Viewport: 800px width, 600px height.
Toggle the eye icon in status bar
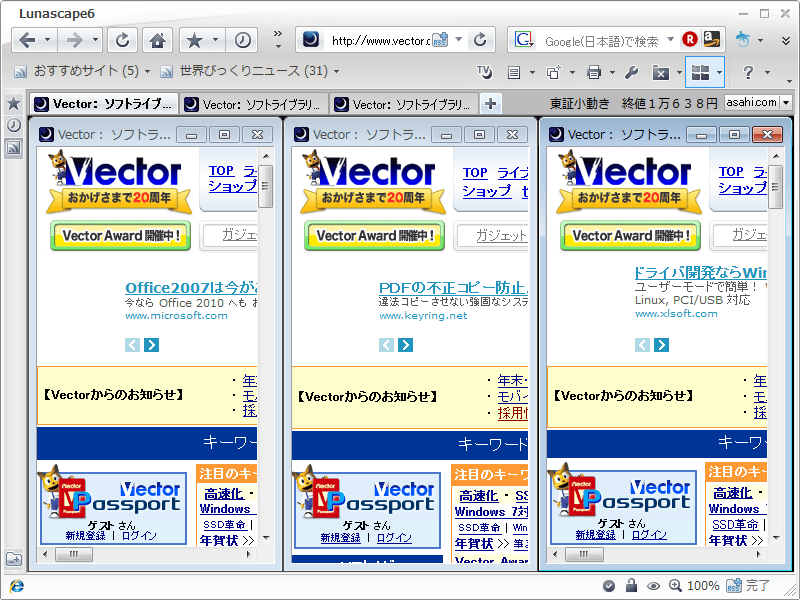654,586
